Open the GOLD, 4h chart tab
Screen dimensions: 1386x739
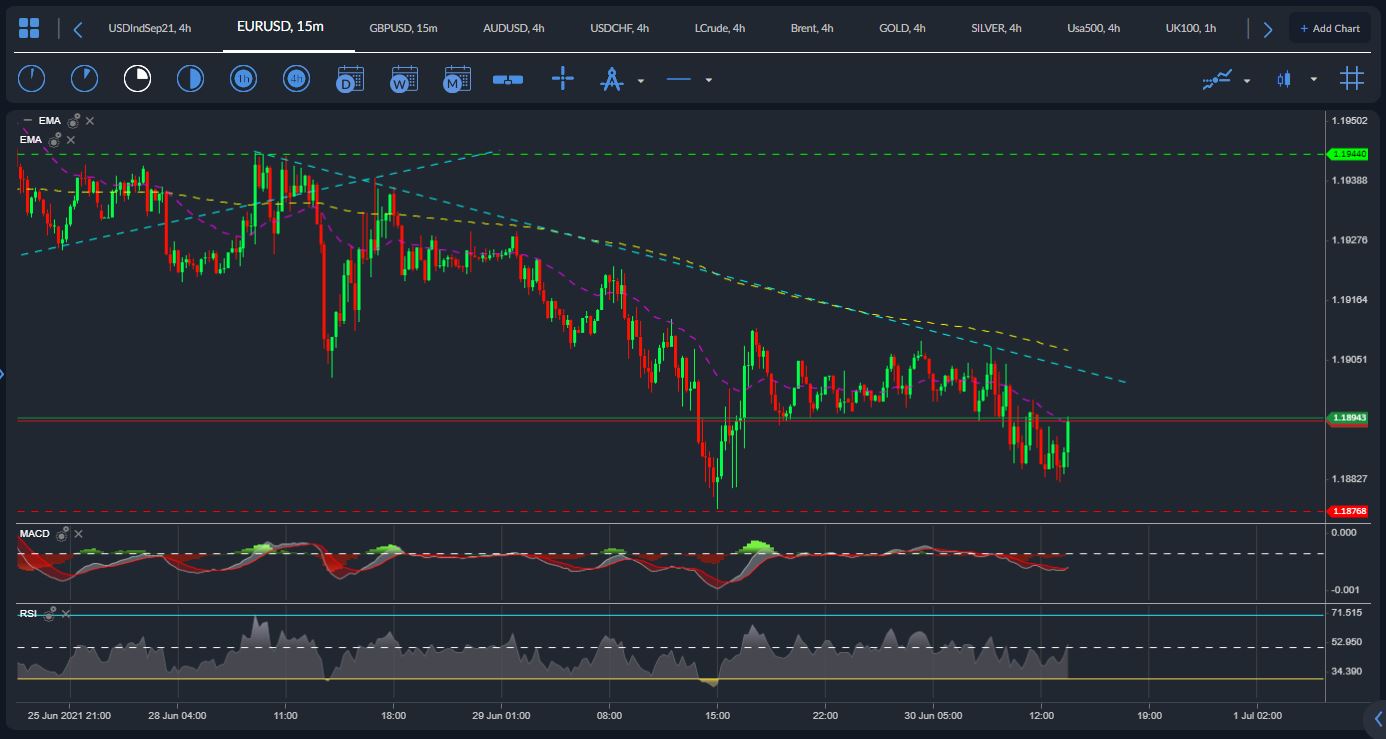point(902,28)
